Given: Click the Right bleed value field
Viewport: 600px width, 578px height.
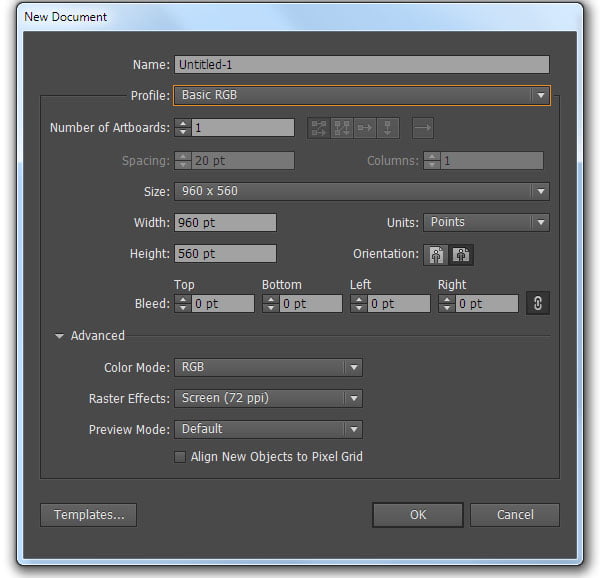Looking at the screenshot, I should coord(487,304).
